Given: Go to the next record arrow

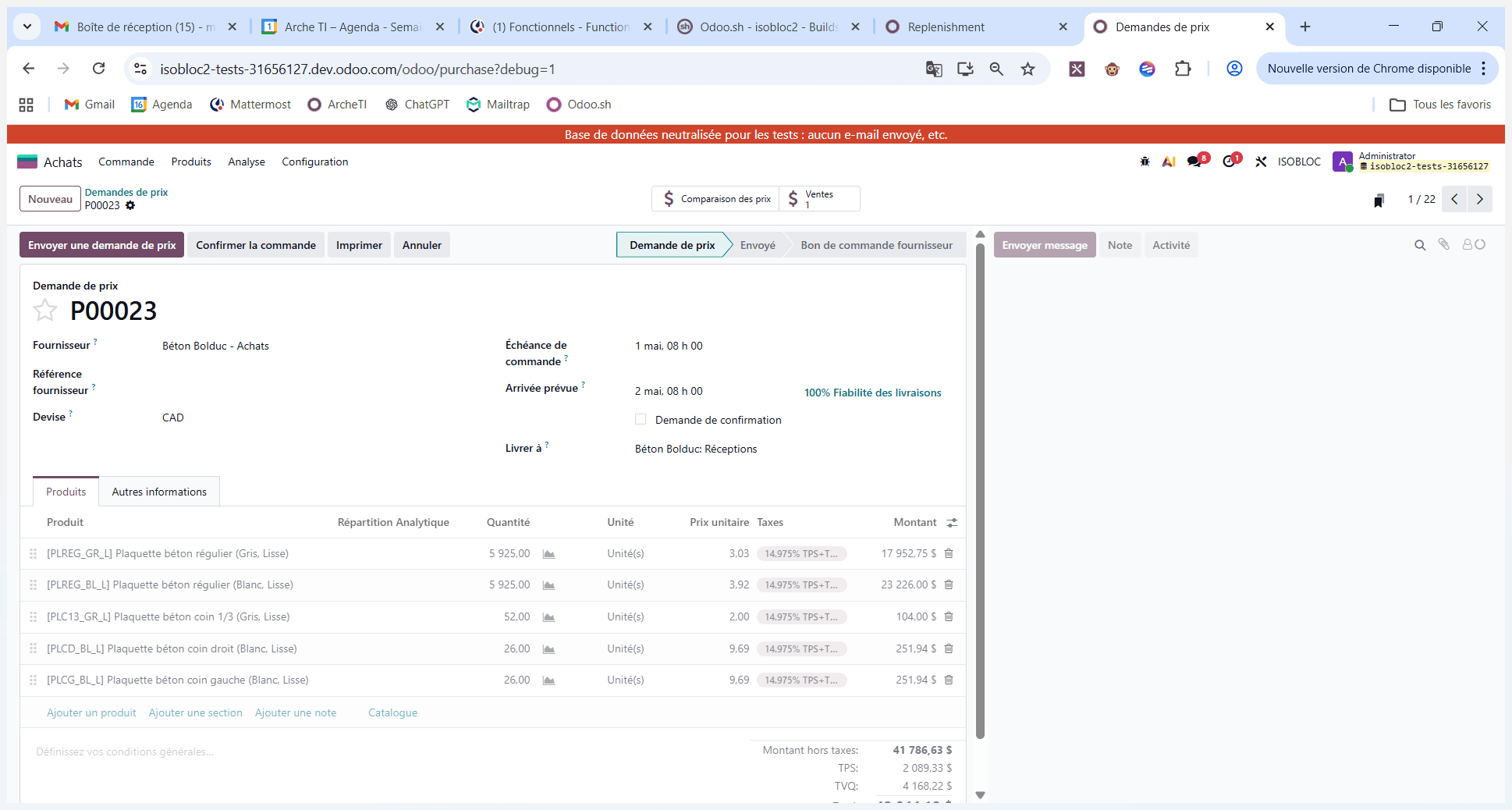Looking at the screenshot, I should [1480, 199].
